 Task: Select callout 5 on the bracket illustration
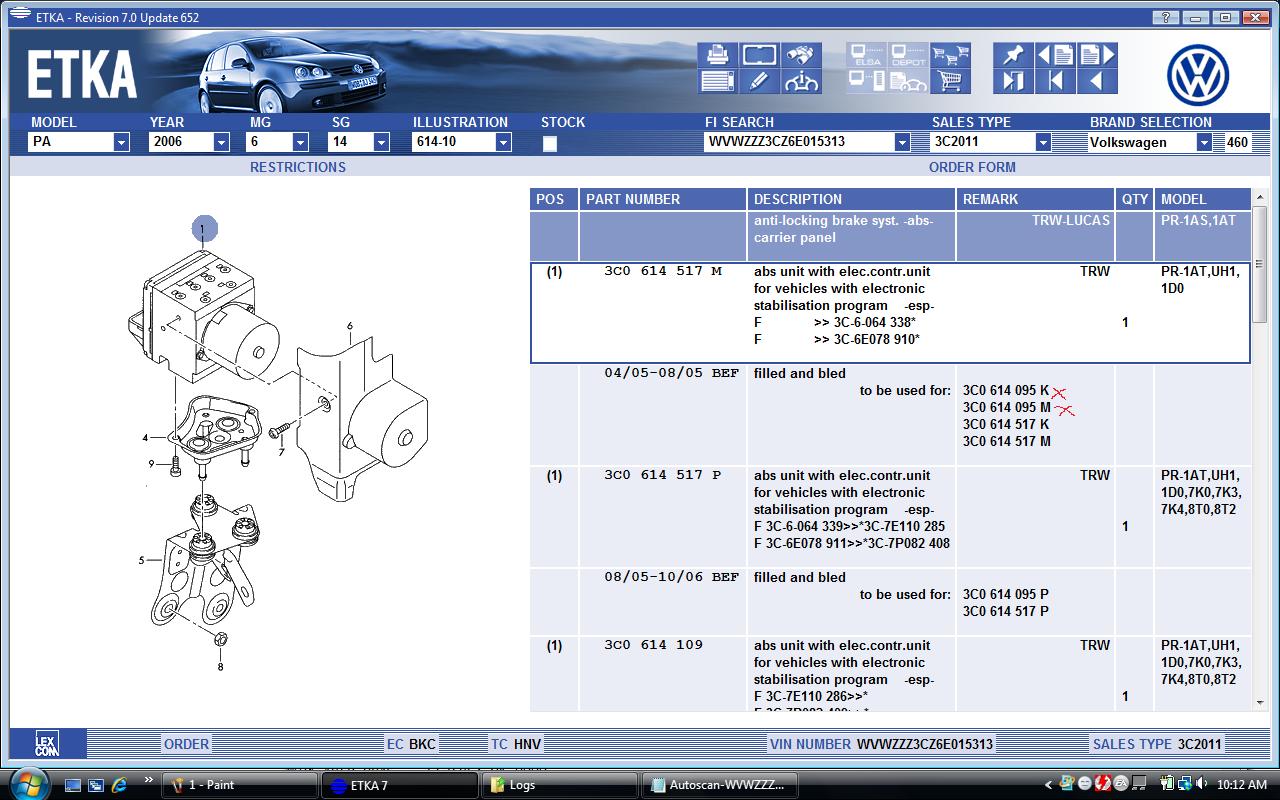[x=142, y=561]
